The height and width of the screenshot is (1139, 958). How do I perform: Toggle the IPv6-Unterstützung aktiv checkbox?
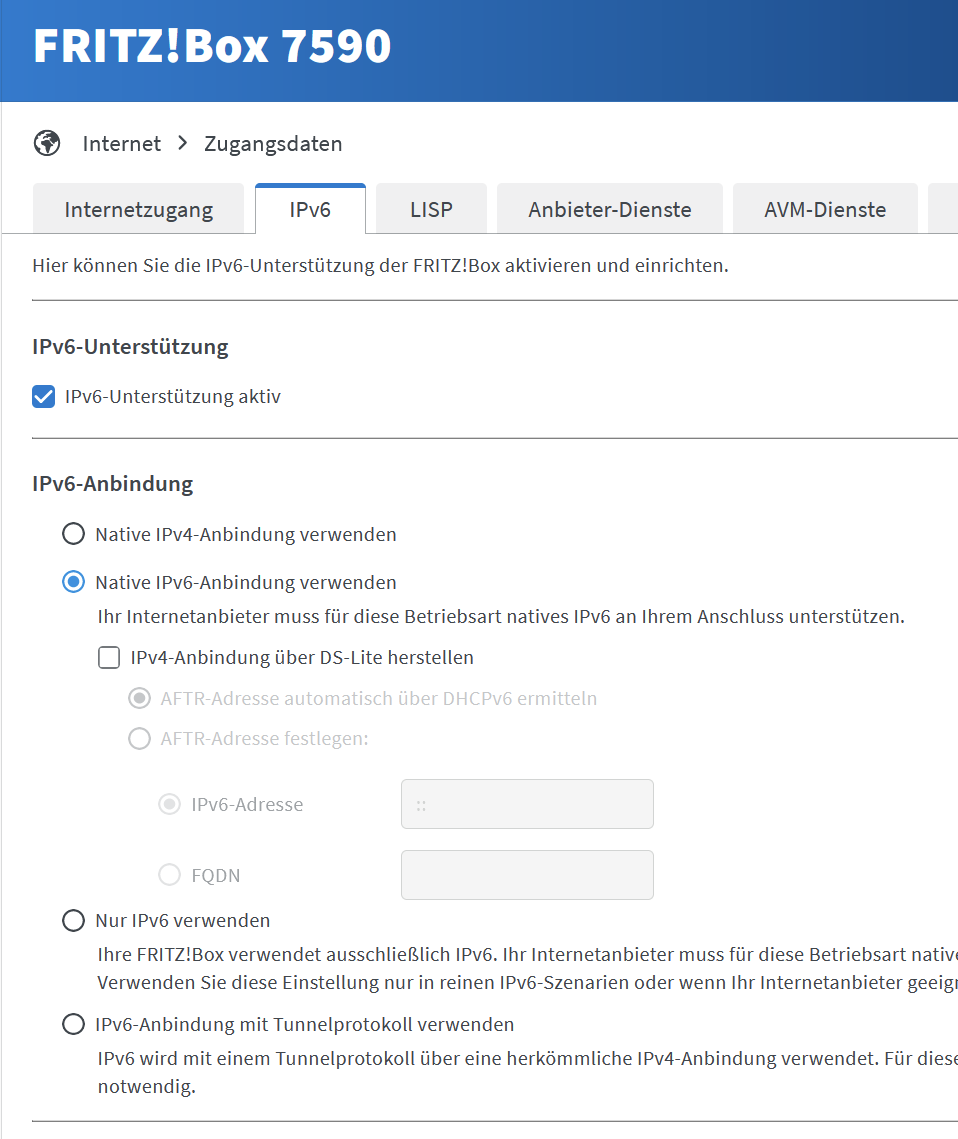(44, 397)
